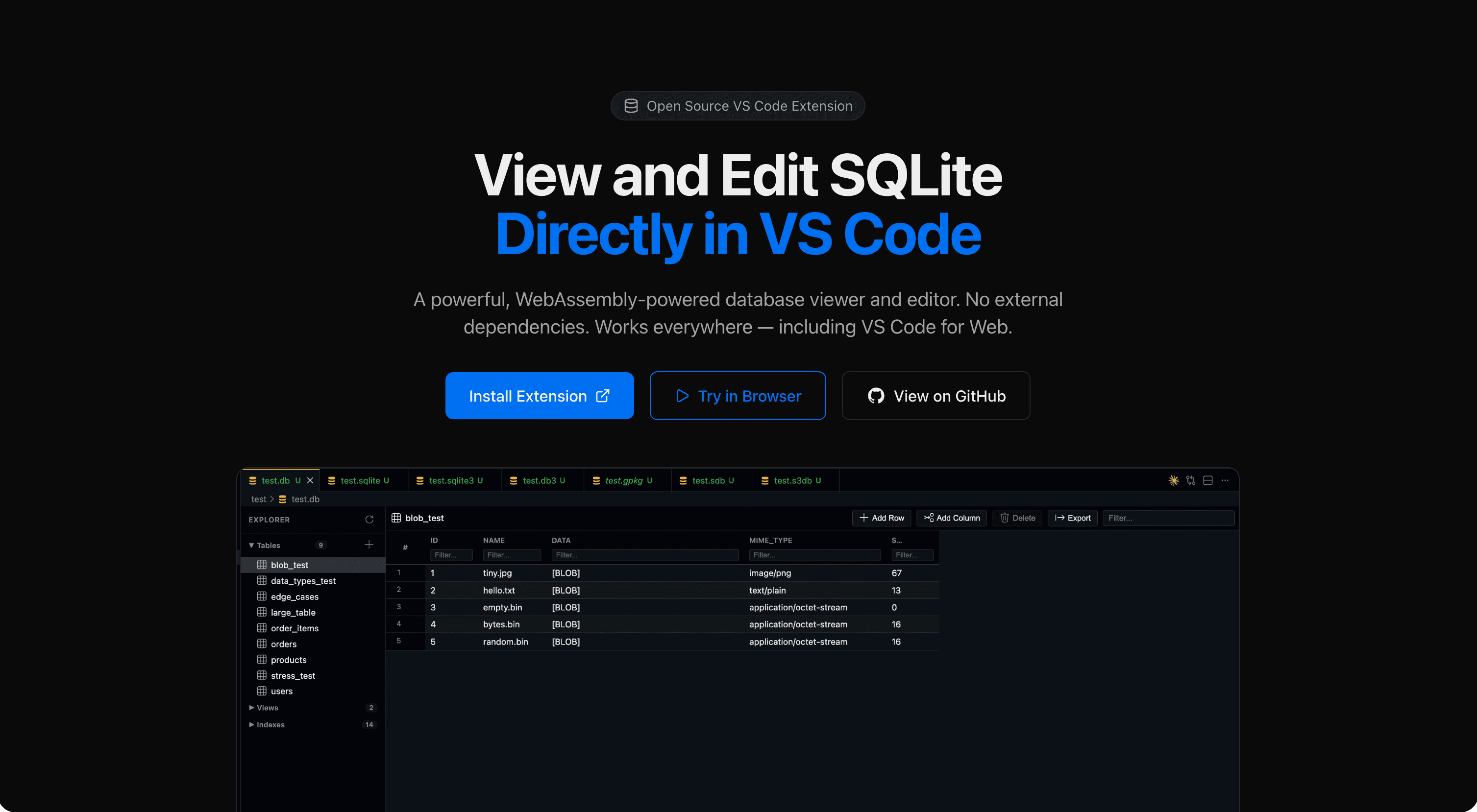The height and width of the screenshot is (812, 1477).
Task: Export the blob_test table
Action: pyautogui.click(x=1072, y=518)
